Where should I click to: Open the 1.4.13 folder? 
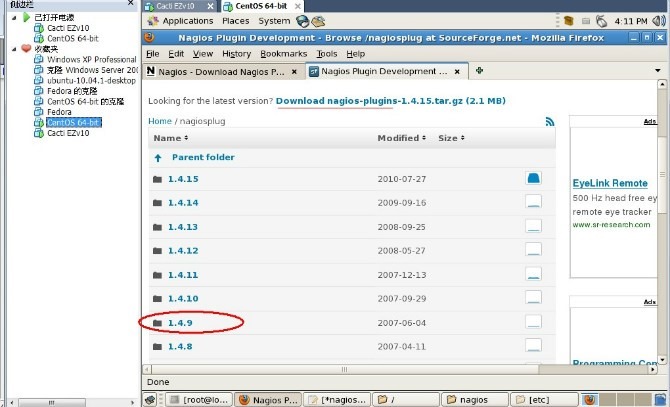tap(183, 227)
